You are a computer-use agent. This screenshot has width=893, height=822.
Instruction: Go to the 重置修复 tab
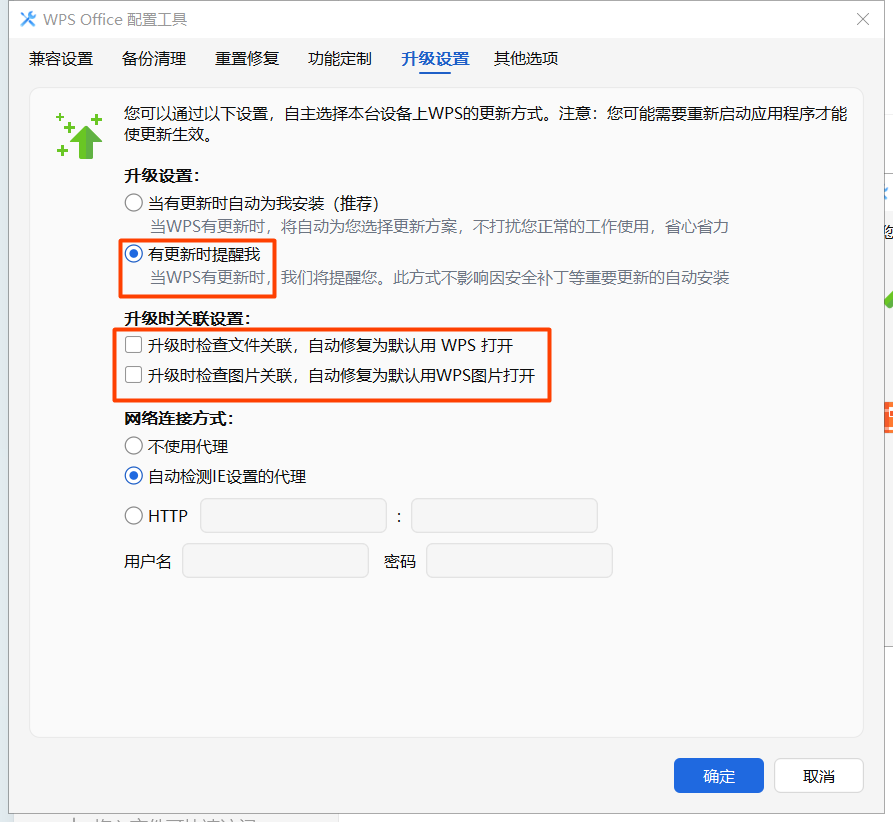coord(247,59)
